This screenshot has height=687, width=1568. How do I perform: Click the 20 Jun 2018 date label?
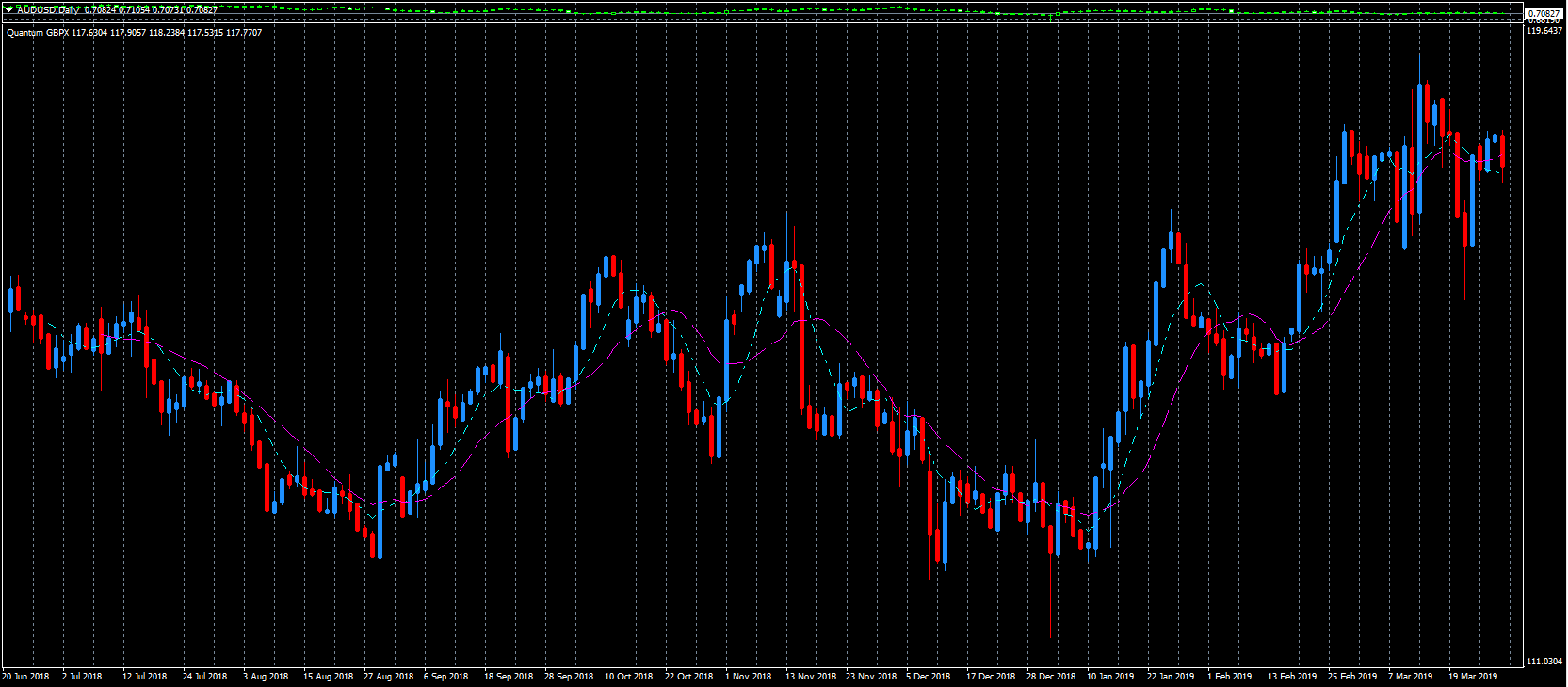click(25, 677)
